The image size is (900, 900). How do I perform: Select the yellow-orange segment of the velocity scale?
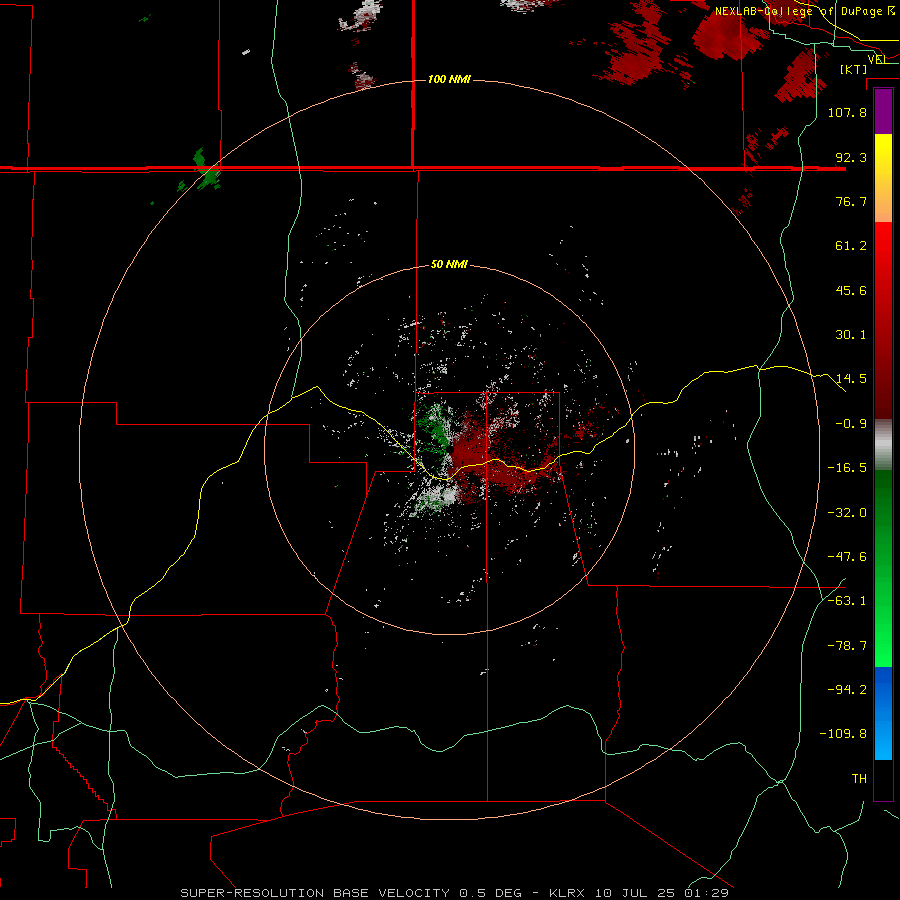pos(883,178)
